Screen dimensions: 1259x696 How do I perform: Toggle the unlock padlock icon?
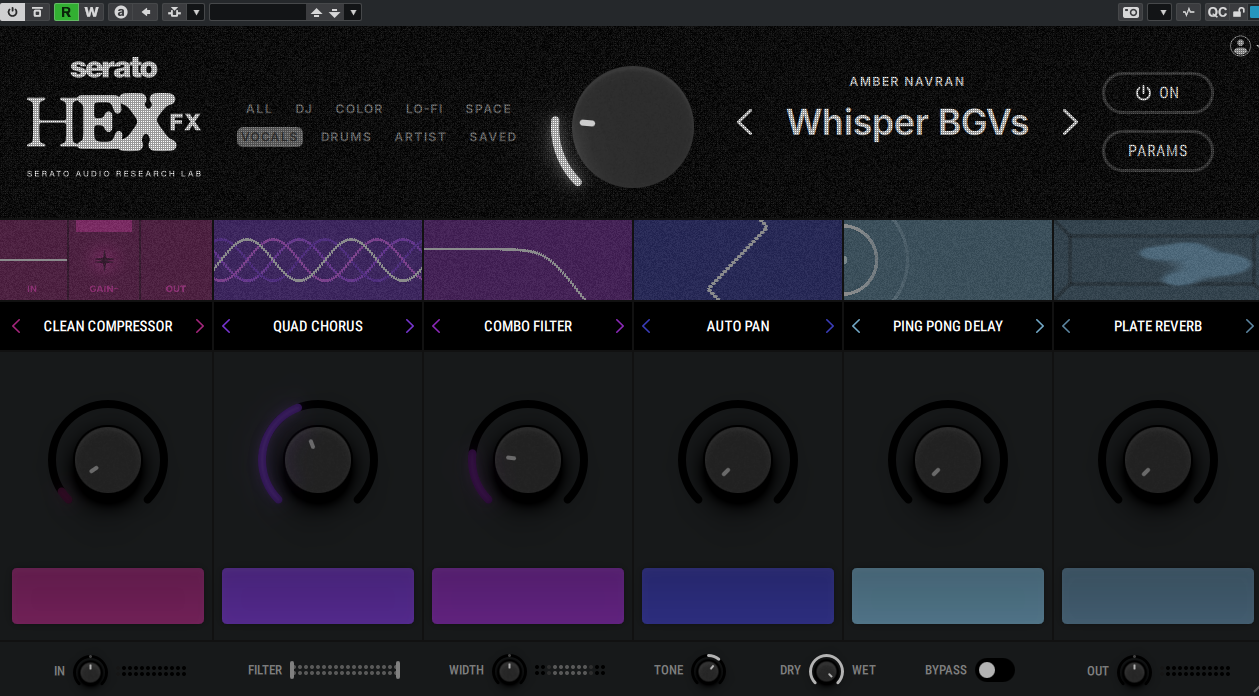tap(1239, 12)
